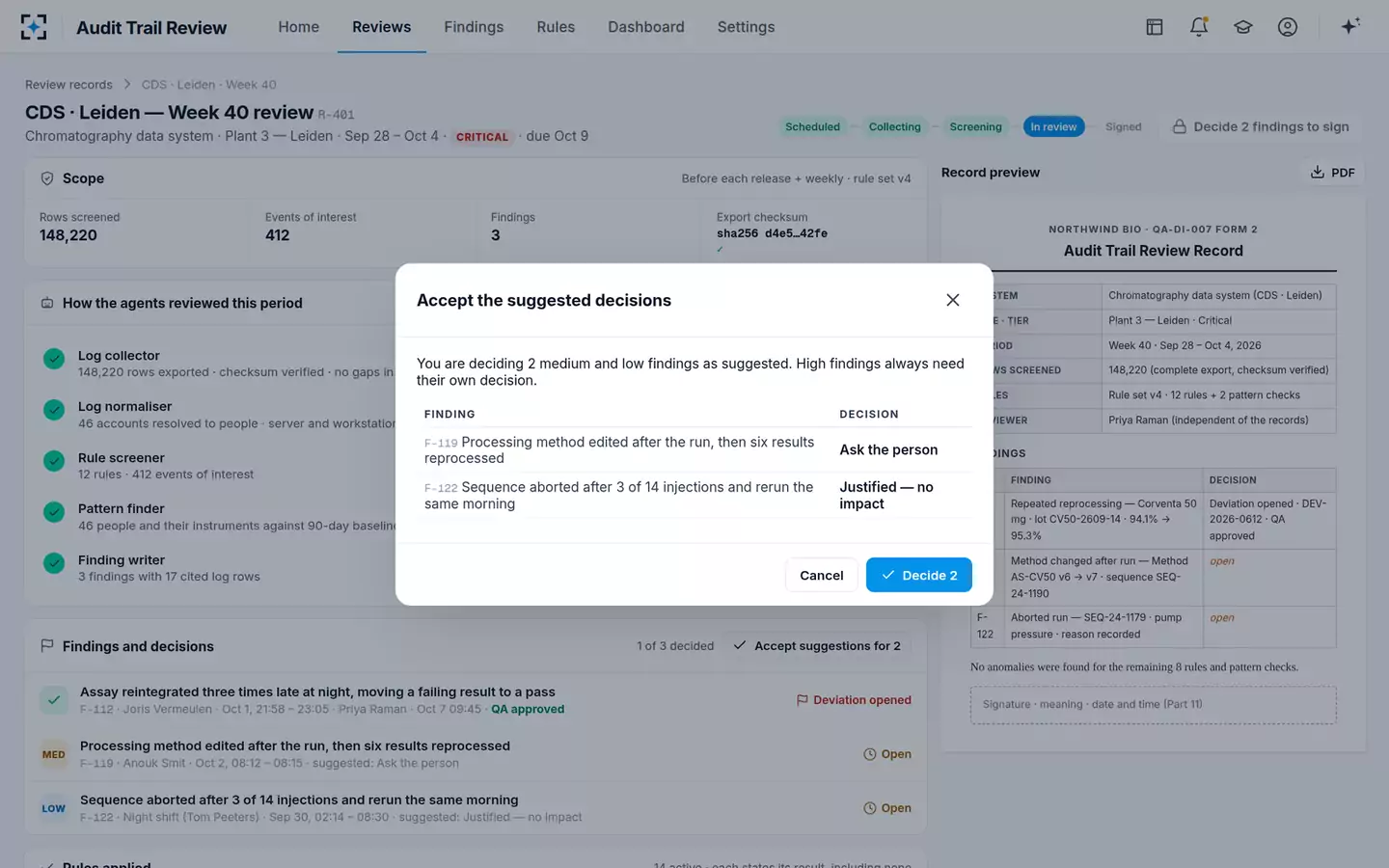Click the Log normaliser green check icon

54,410
